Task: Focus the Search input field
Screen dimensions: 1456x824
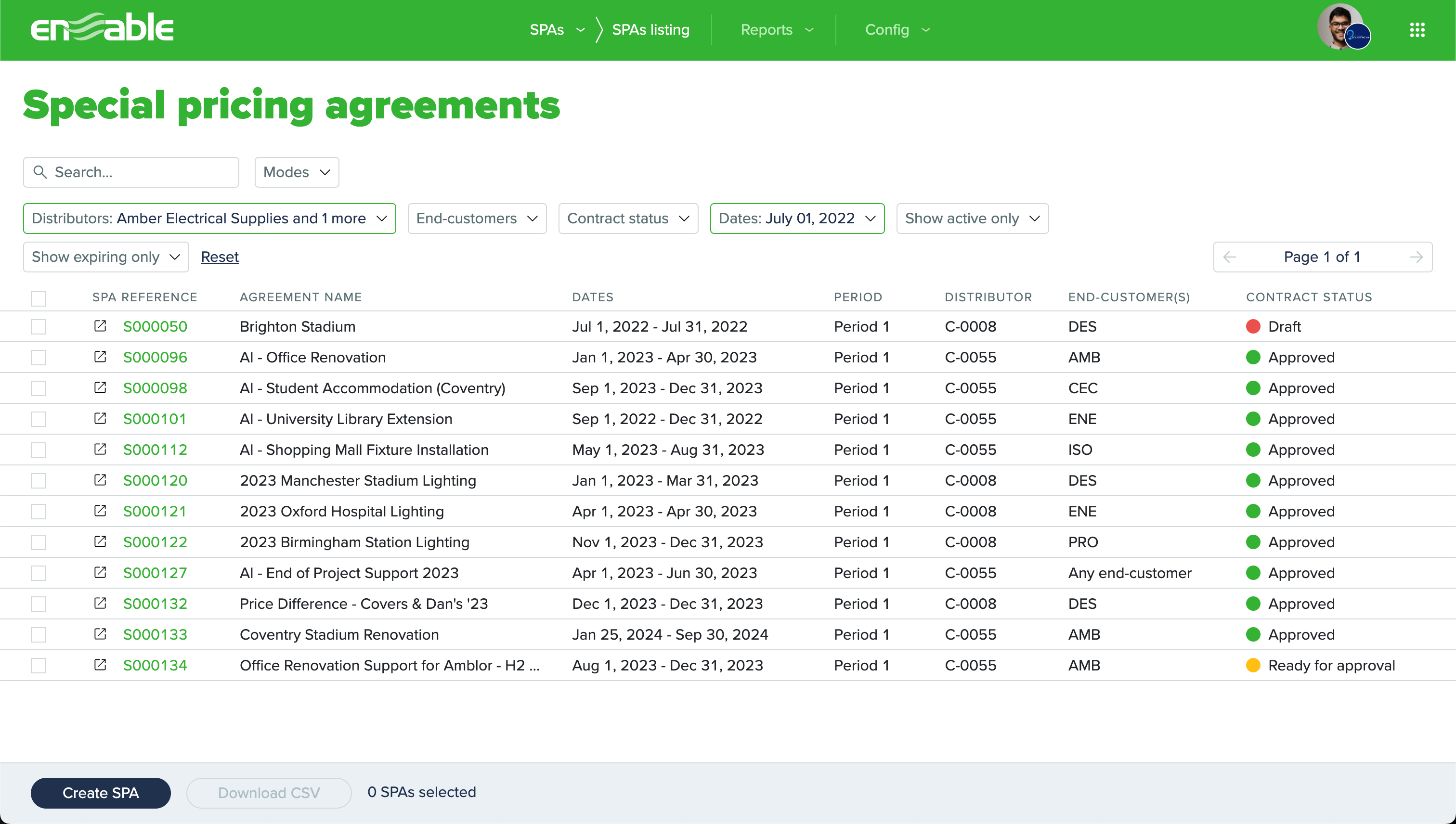Action: point(131,172)
